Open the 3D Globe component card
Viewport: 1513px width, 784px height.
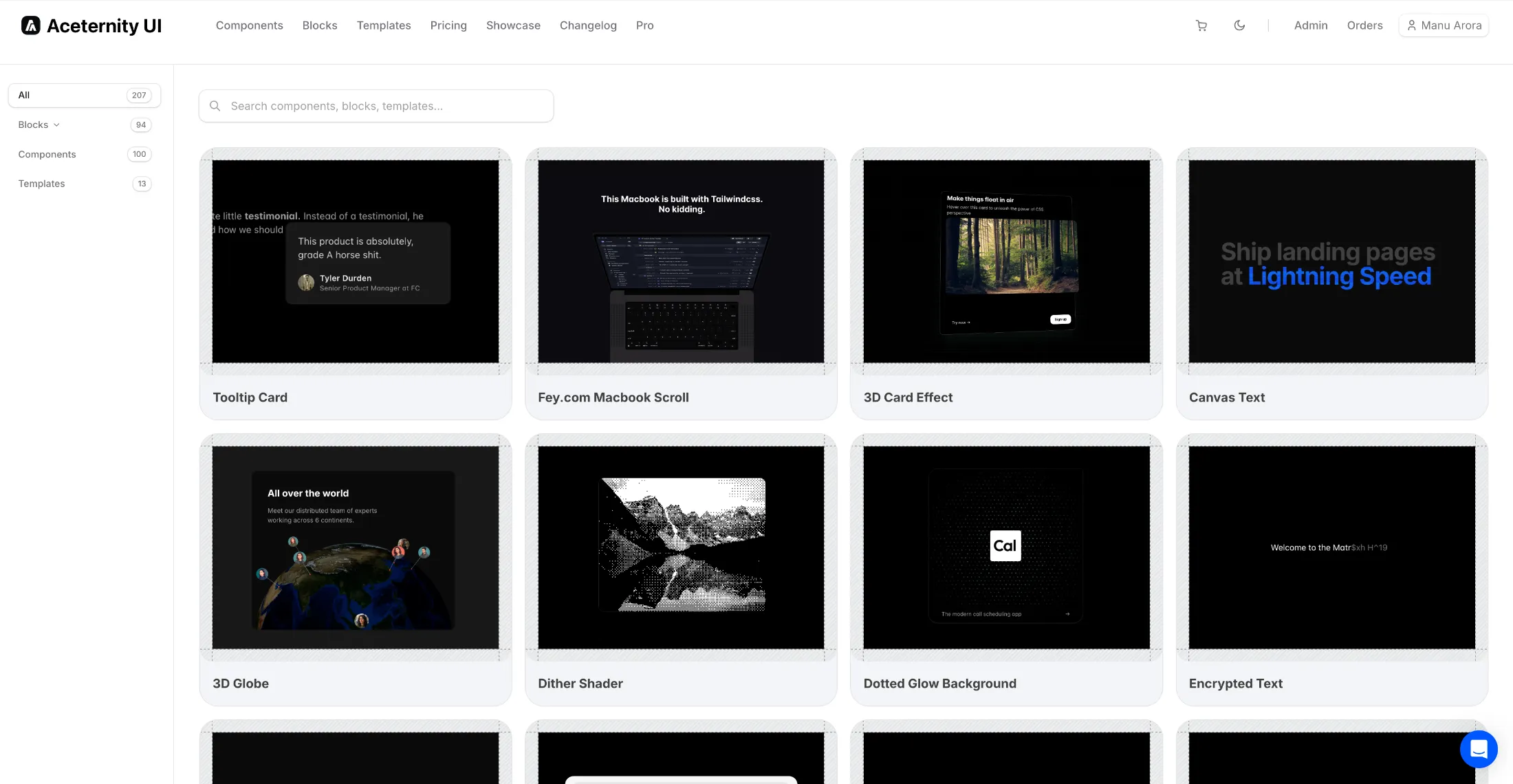pos(356,569)
